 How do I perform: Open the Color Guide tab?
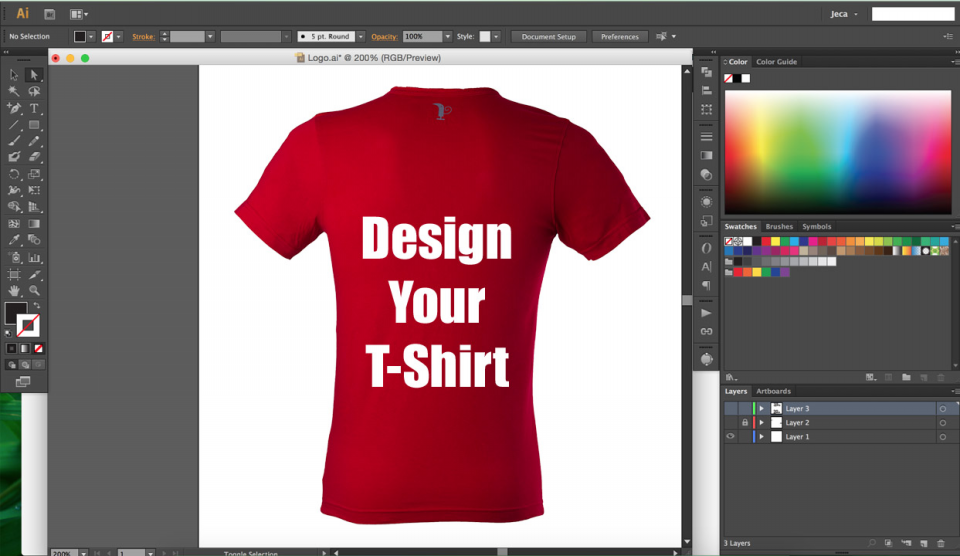point(776,62)
